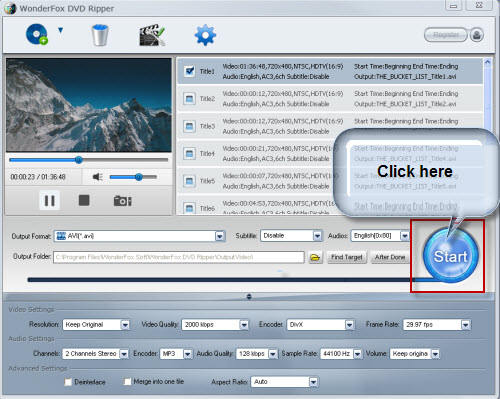Mute audio using the speaker icon

coord(97,177)
